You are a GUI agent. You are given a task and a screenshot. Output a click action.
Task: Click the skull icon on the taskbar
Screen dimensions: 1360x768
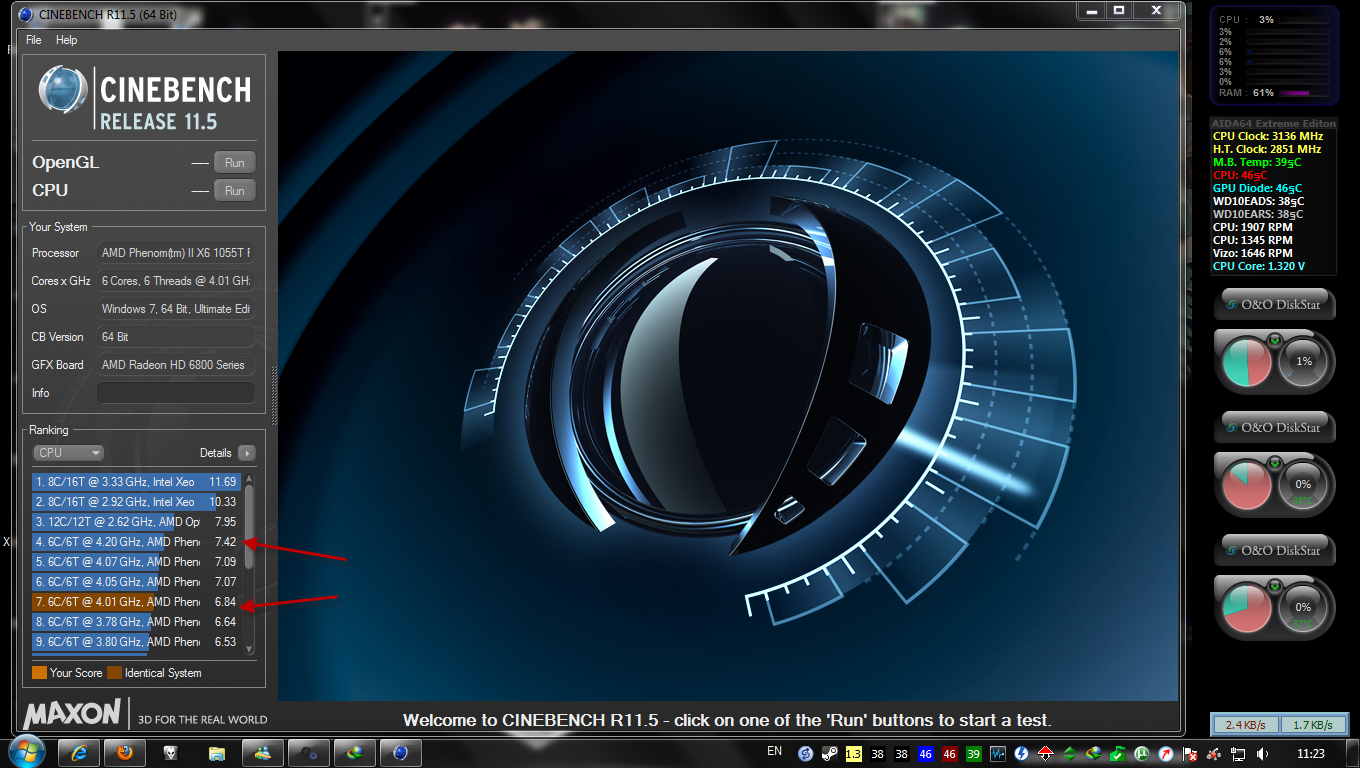coord(171,752)
